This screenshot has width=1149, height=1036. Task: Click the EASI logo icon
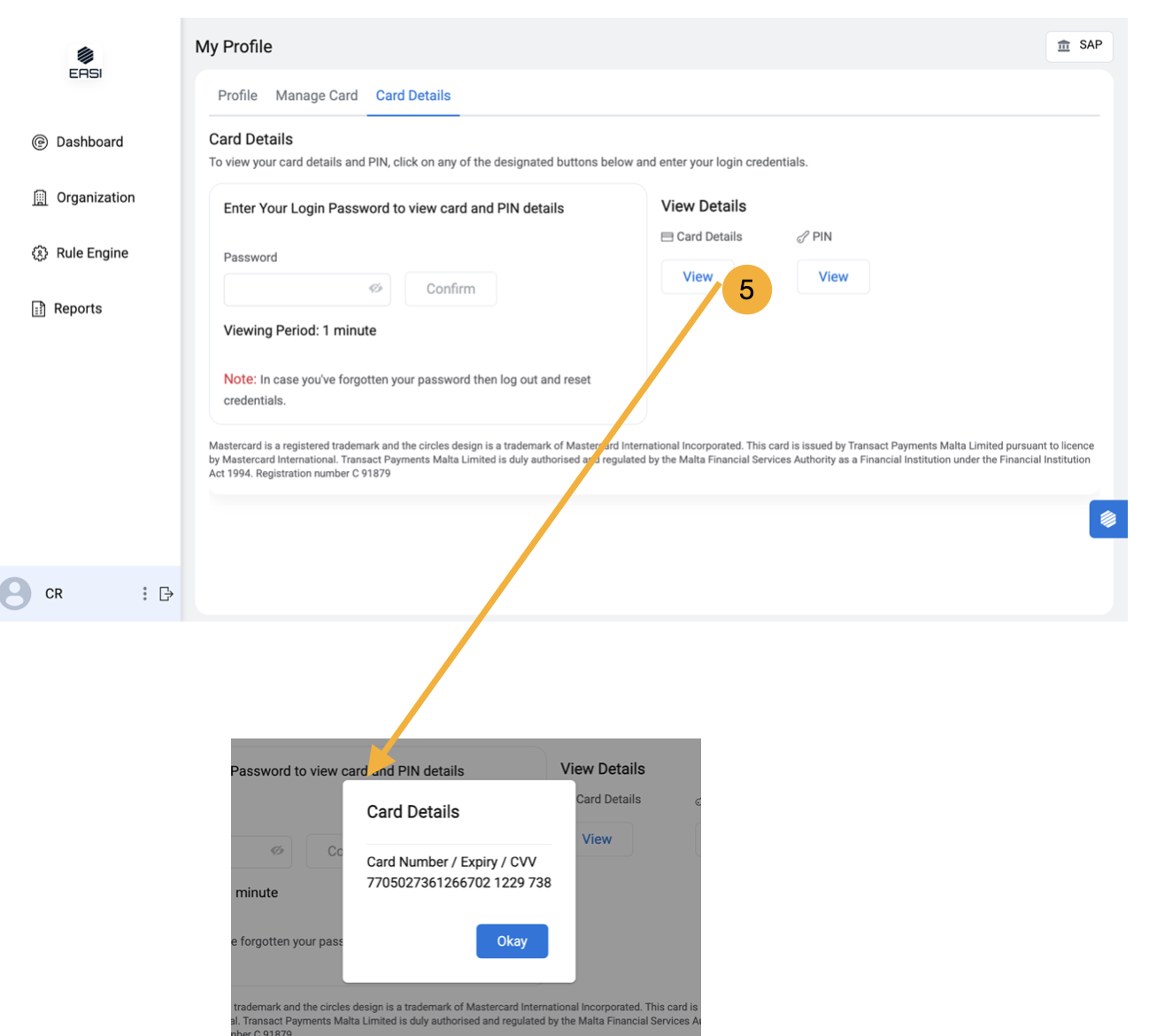[85, 63]
